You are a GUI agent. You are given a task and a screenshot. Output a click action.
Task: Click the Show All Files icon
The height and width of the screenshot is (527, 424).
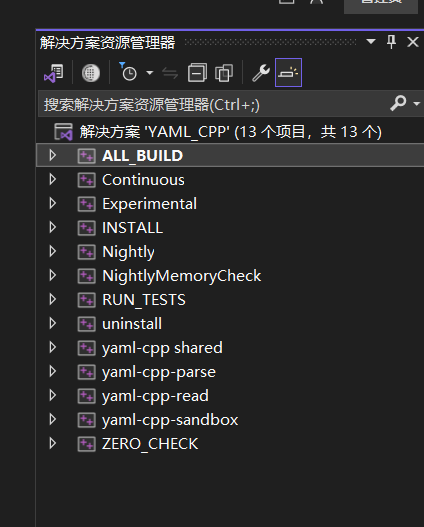[x=224, y=73]
